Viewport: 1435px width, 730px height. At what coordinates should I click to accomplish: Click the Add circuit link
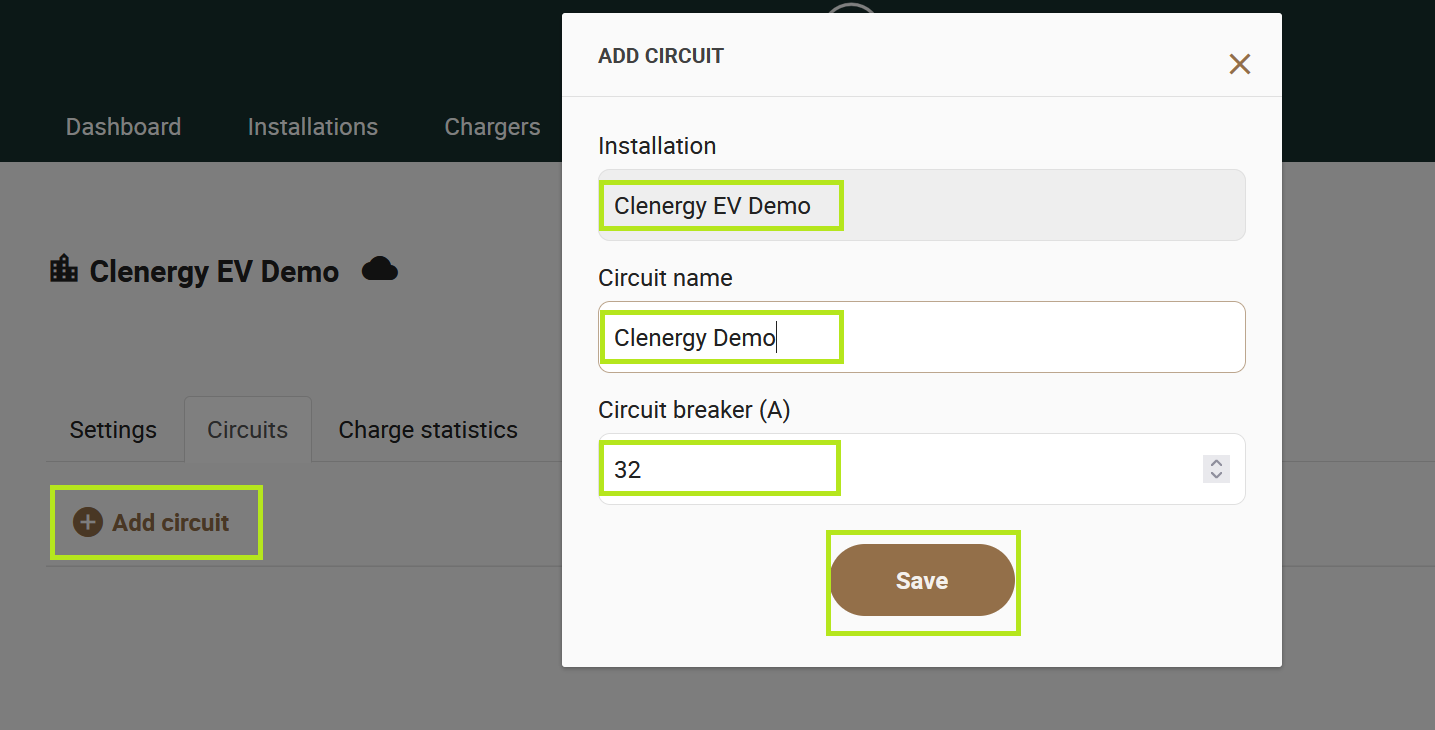(x=152, y=522)
